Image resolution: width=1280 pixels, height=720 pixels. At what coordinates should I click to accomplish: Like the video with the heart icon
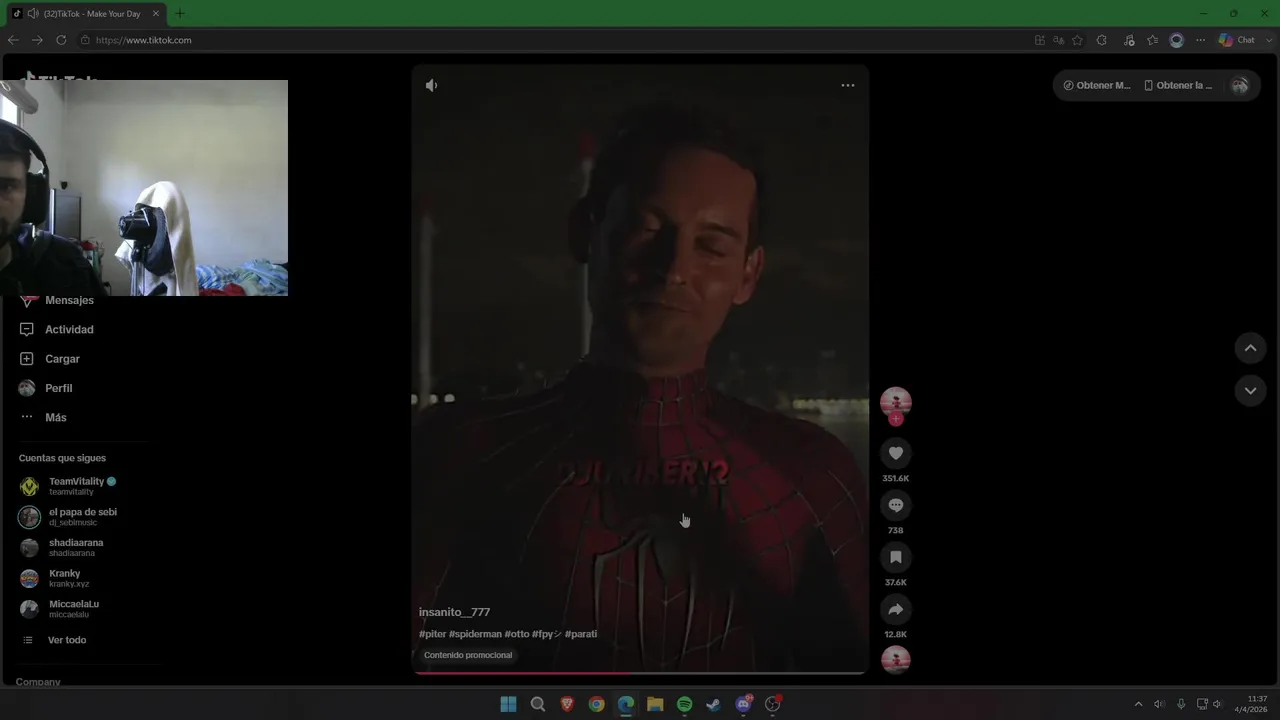[896, 453]
